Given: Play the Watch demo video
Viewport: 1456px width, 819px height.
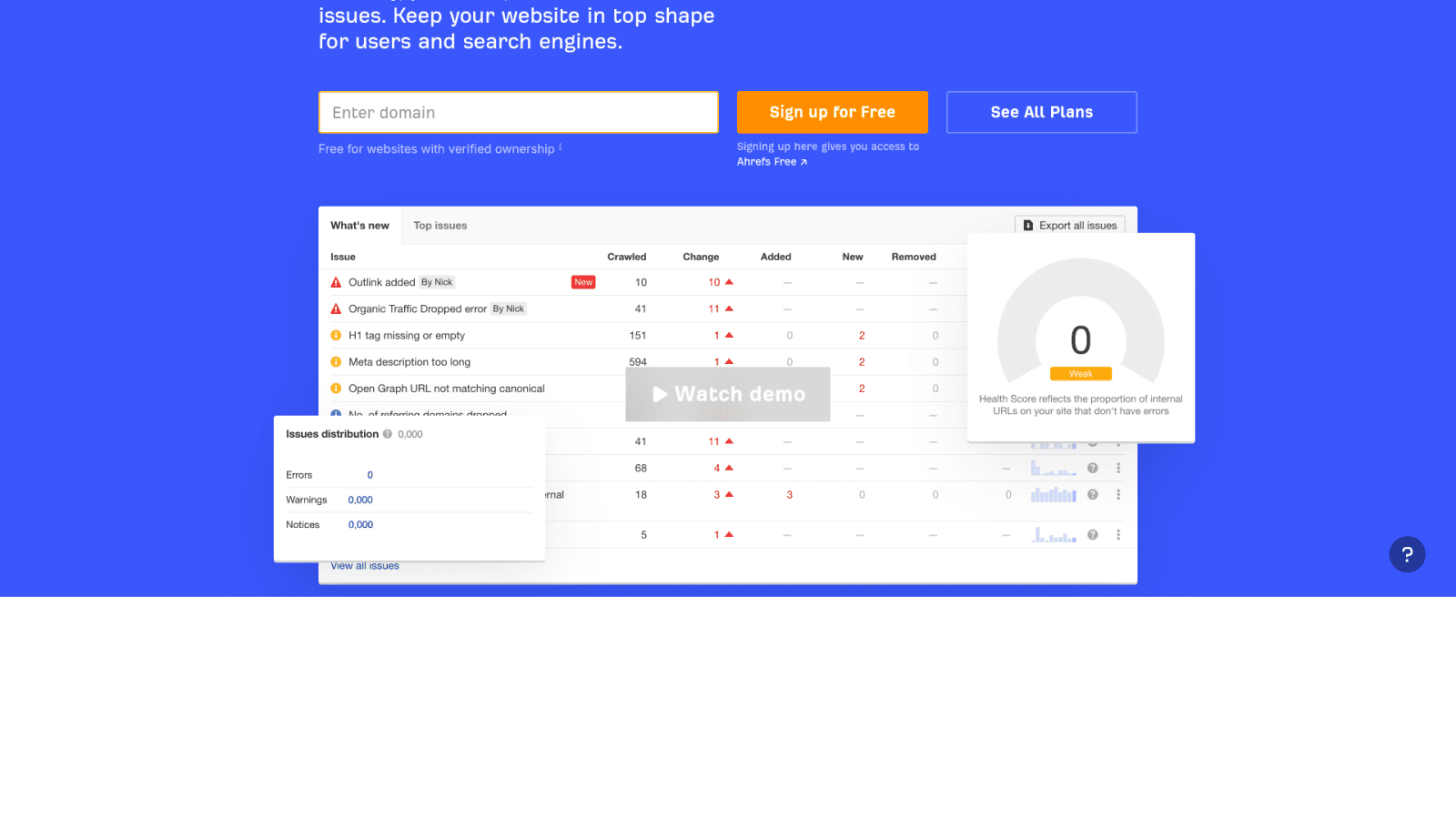Looking at the screenshot, I should [728, 394].
